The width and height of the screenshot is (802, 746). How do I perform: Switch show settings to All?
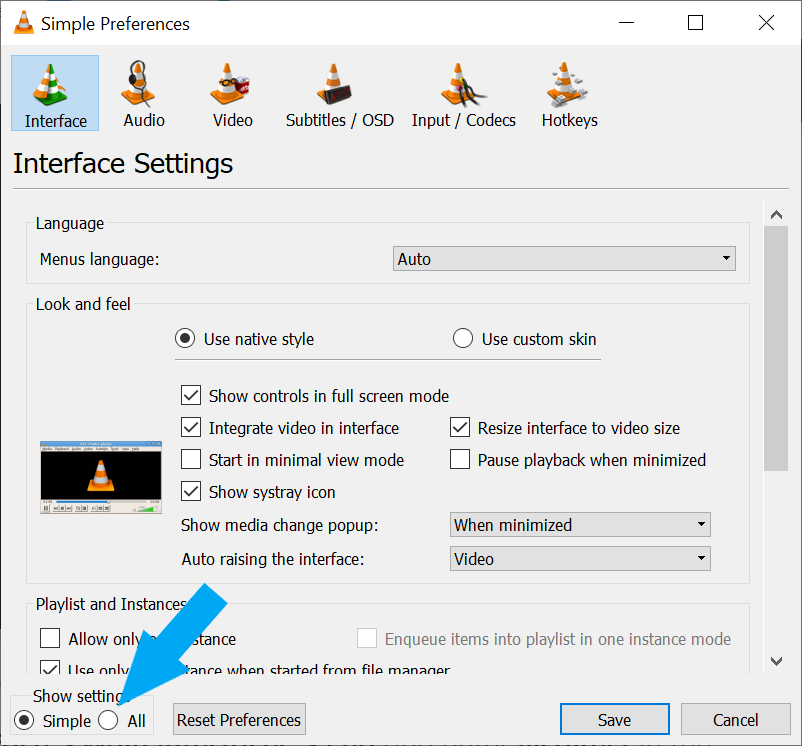(108, 720)
